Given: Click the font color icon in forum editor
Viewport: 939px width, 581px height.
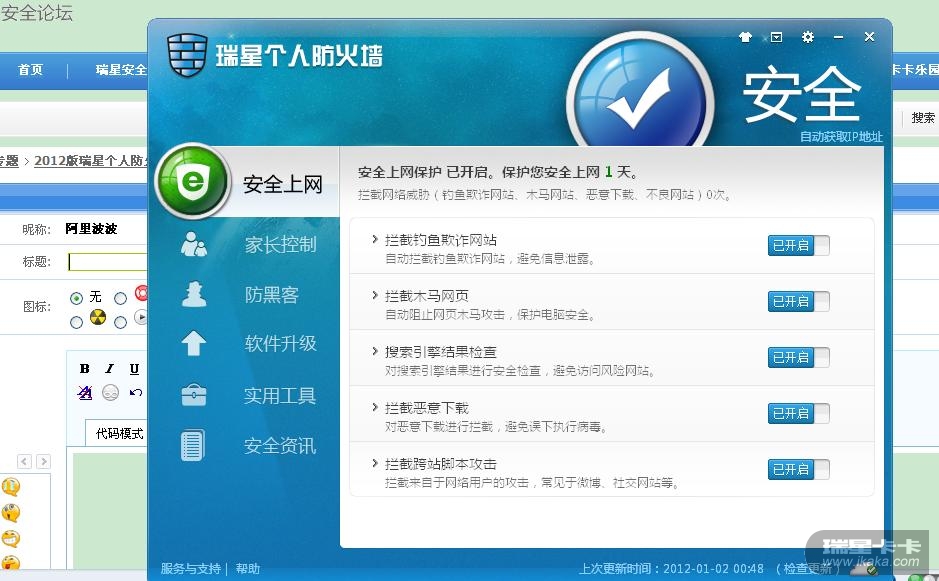Looking at the screenshot, I should 85,392.
